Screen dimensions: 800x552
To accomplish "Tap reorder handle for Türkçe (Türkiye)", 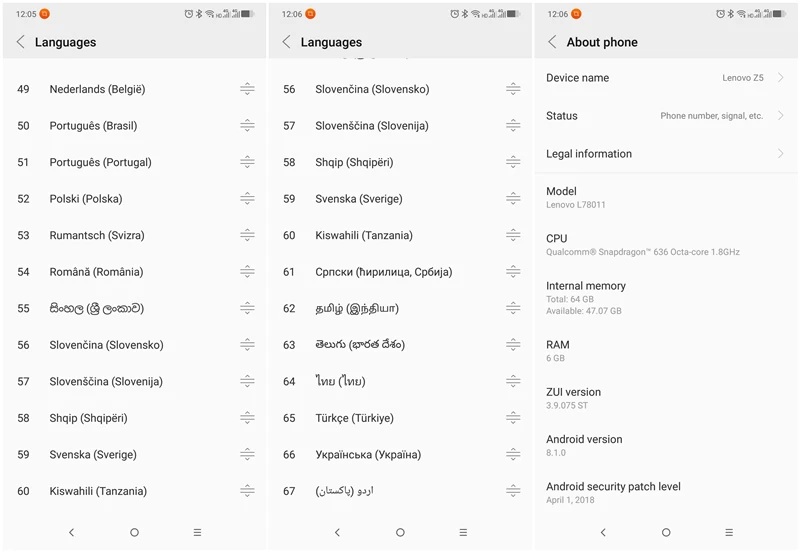I will point(513,418).
